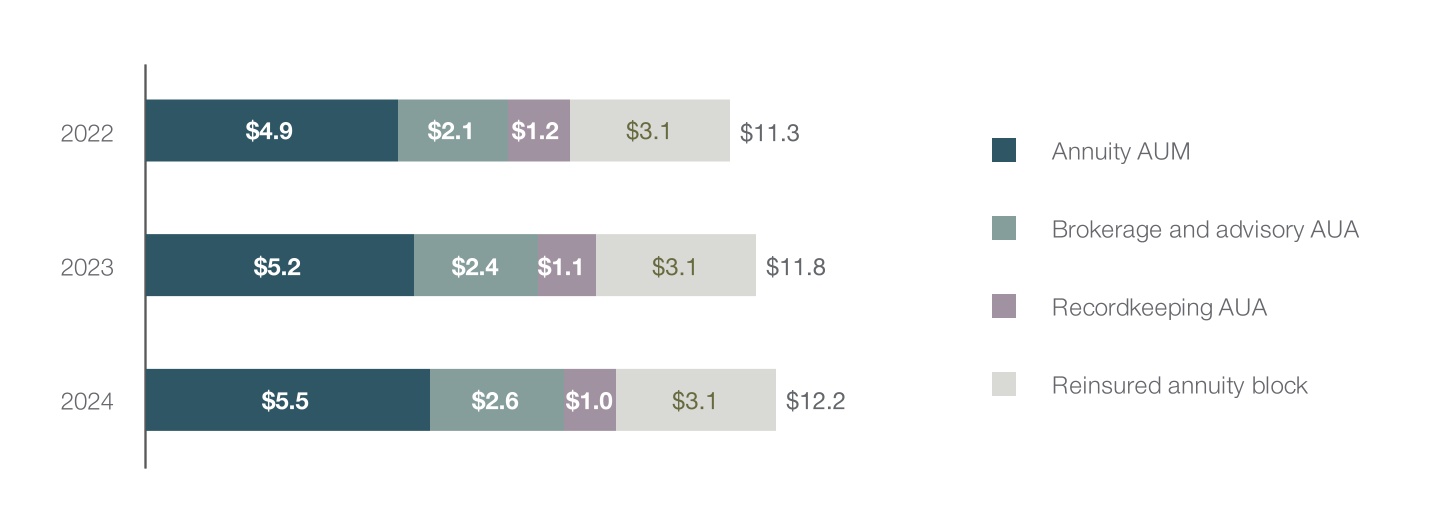This screenshot has height=532, width=1440.
Task: Click the 2023 $1.1 recordkeeping bar segment
Action: click(567, 266)
